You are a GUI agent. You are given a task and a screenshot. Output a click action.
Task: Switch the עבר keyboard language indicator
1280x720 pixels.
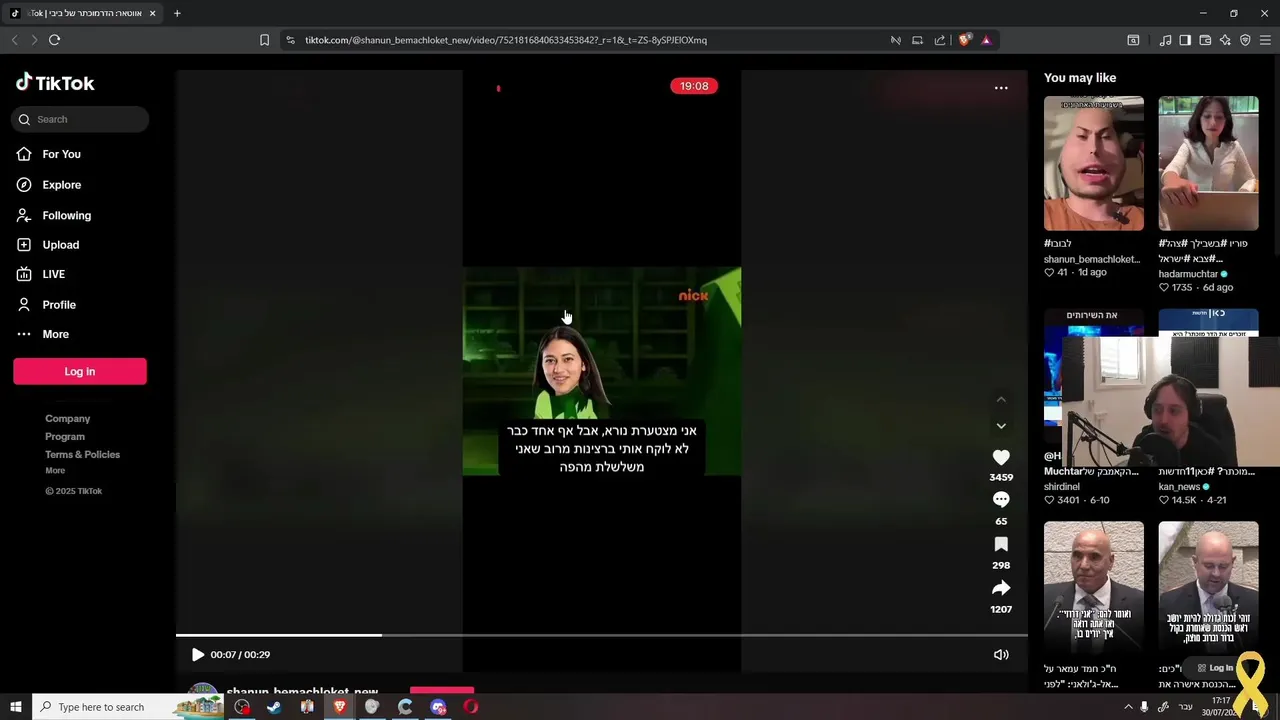click(1185, 707)
